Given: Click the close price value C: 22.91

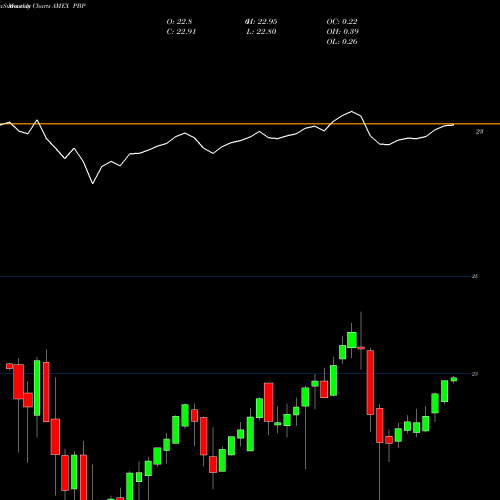Looking at the screenshot, I should point(181,32).
